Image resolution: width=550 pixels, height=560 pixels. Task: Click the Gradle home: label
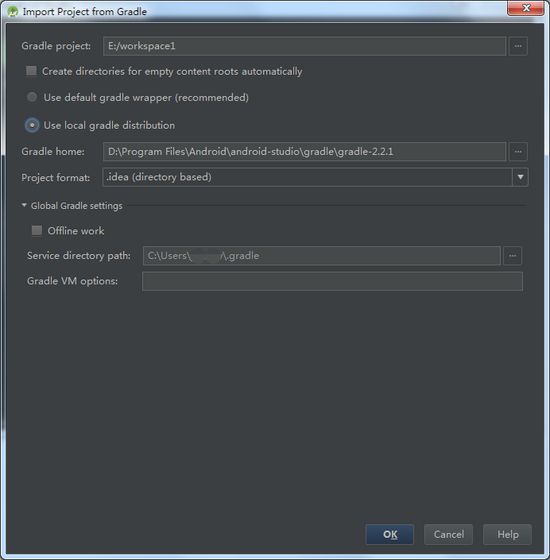pyautogui.click(x=53, y=152)
